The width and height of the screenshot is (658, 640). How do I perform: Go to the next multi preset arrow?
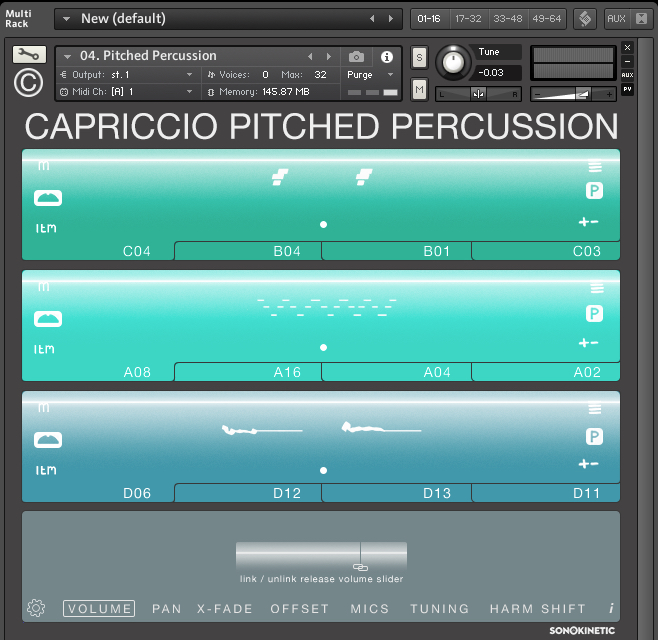click(391, 19)
